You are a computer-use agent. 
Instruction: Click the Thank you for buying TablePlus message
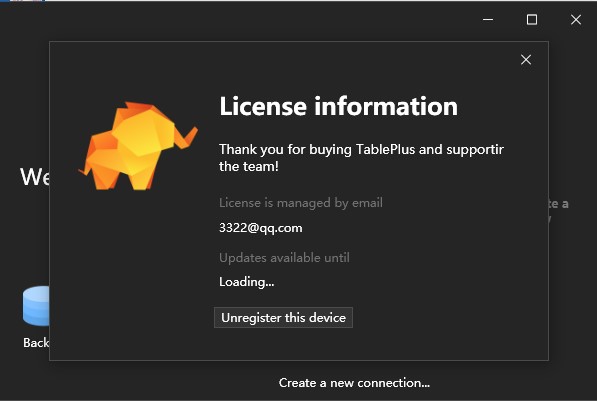361,158
